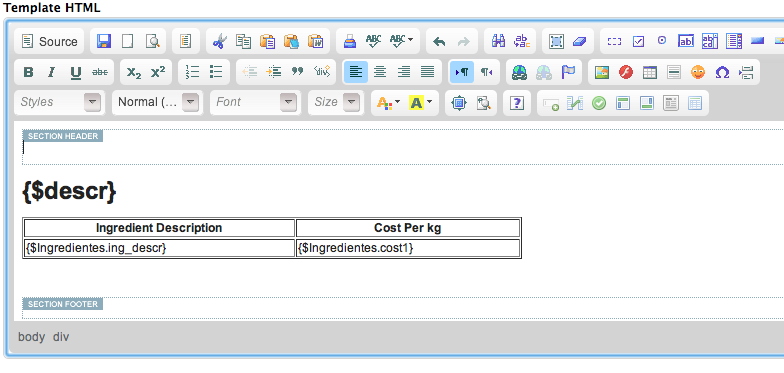The height and width of the screenshot is (373, 784).
Task: Open the background color picker
Action: point(420,103)
